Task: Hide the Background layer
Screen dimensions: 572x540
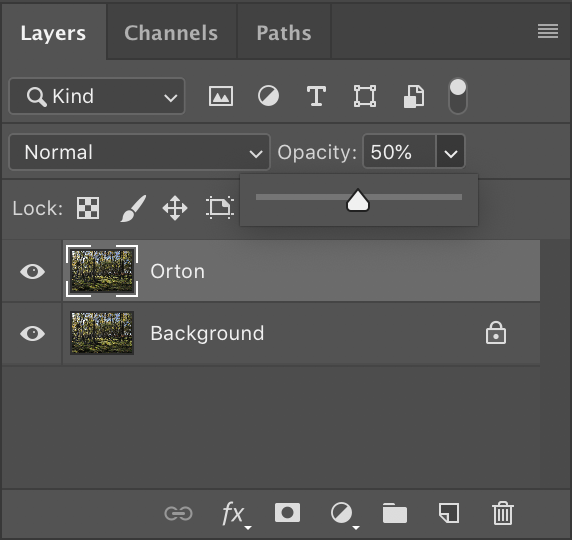Action: pos(32,333)
